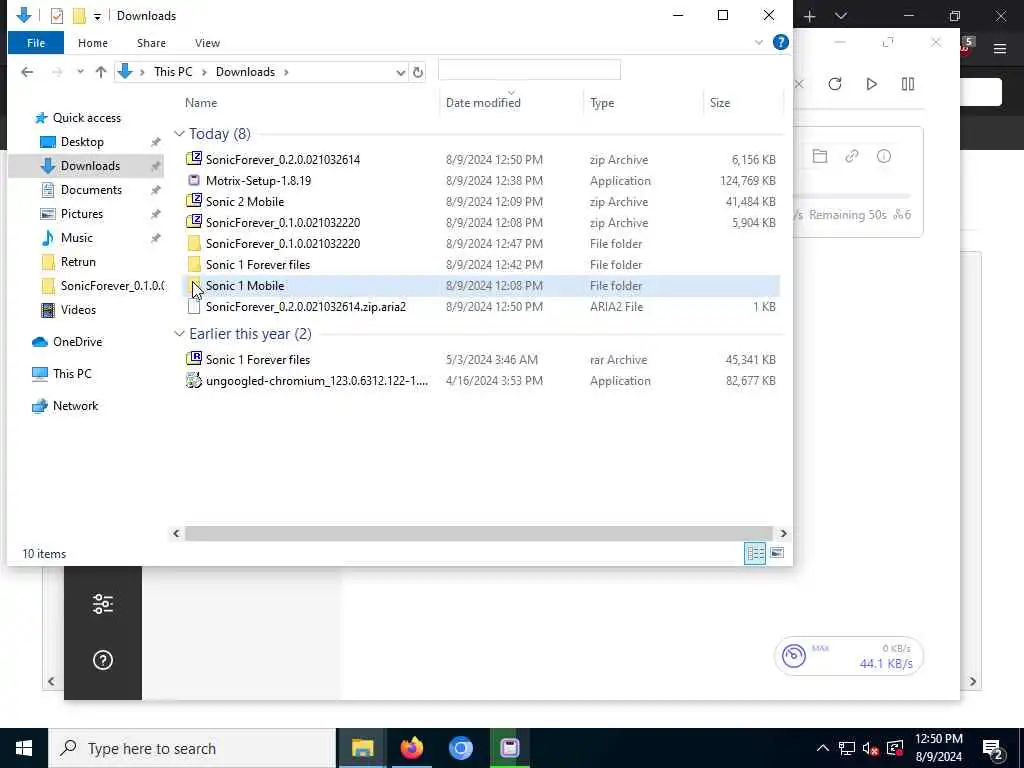Viewport: 1024px width, 768px height.
Task: Open the File ribbon tab
Action: [x=36, y=43]
